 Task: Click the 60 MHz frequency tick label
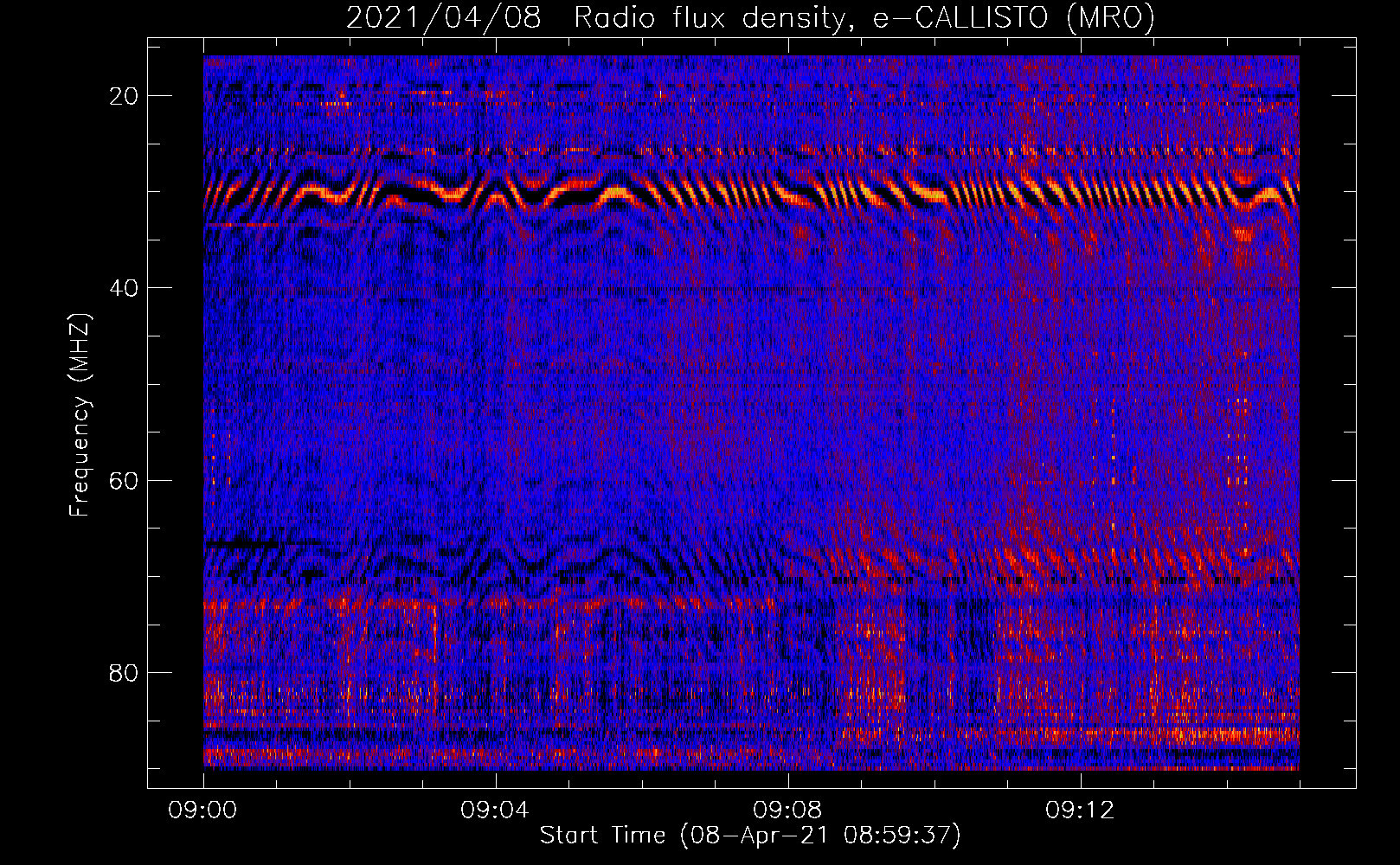point(124,480)
